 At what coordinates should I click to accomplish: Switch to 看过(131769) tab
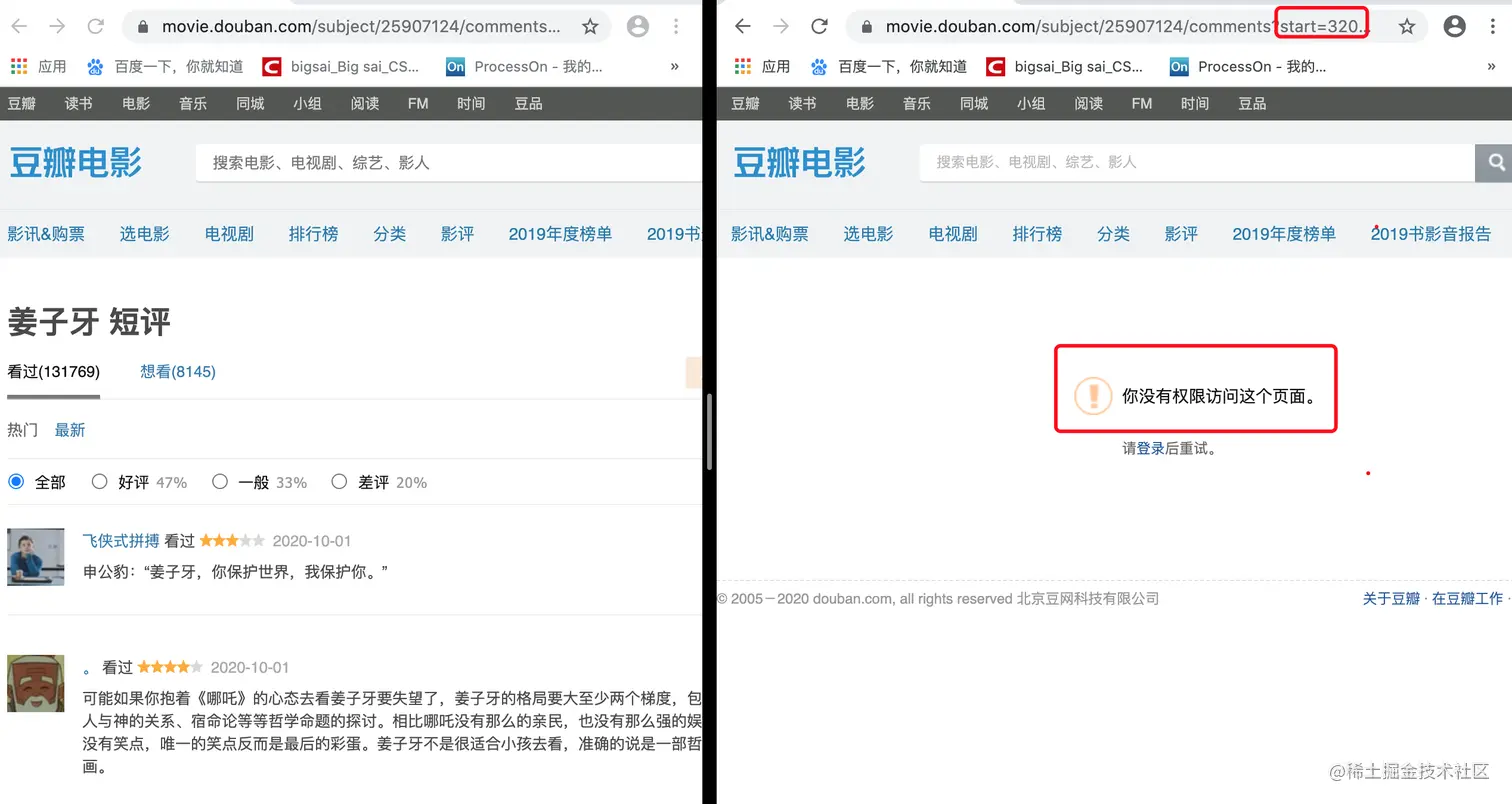click(54, 372)
